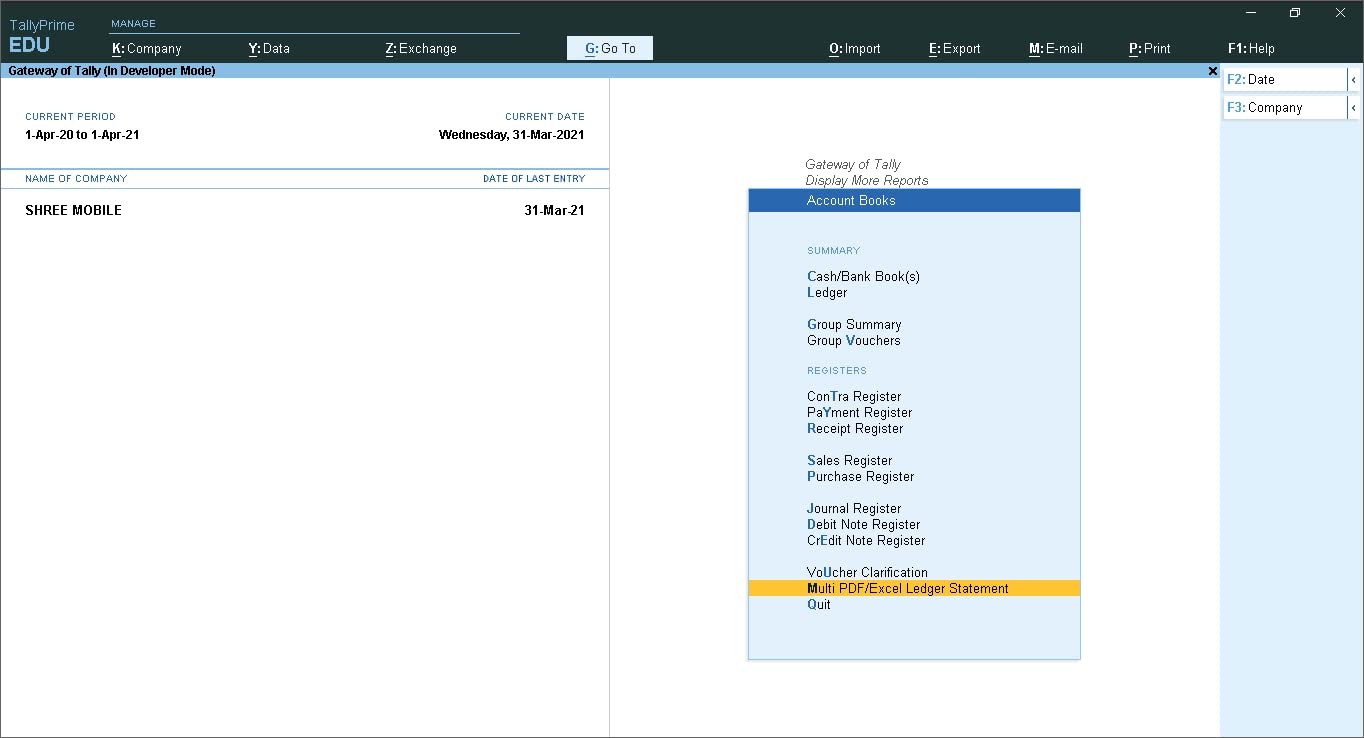
Task: Open the Exchange menu
Action: click(421, 48)
